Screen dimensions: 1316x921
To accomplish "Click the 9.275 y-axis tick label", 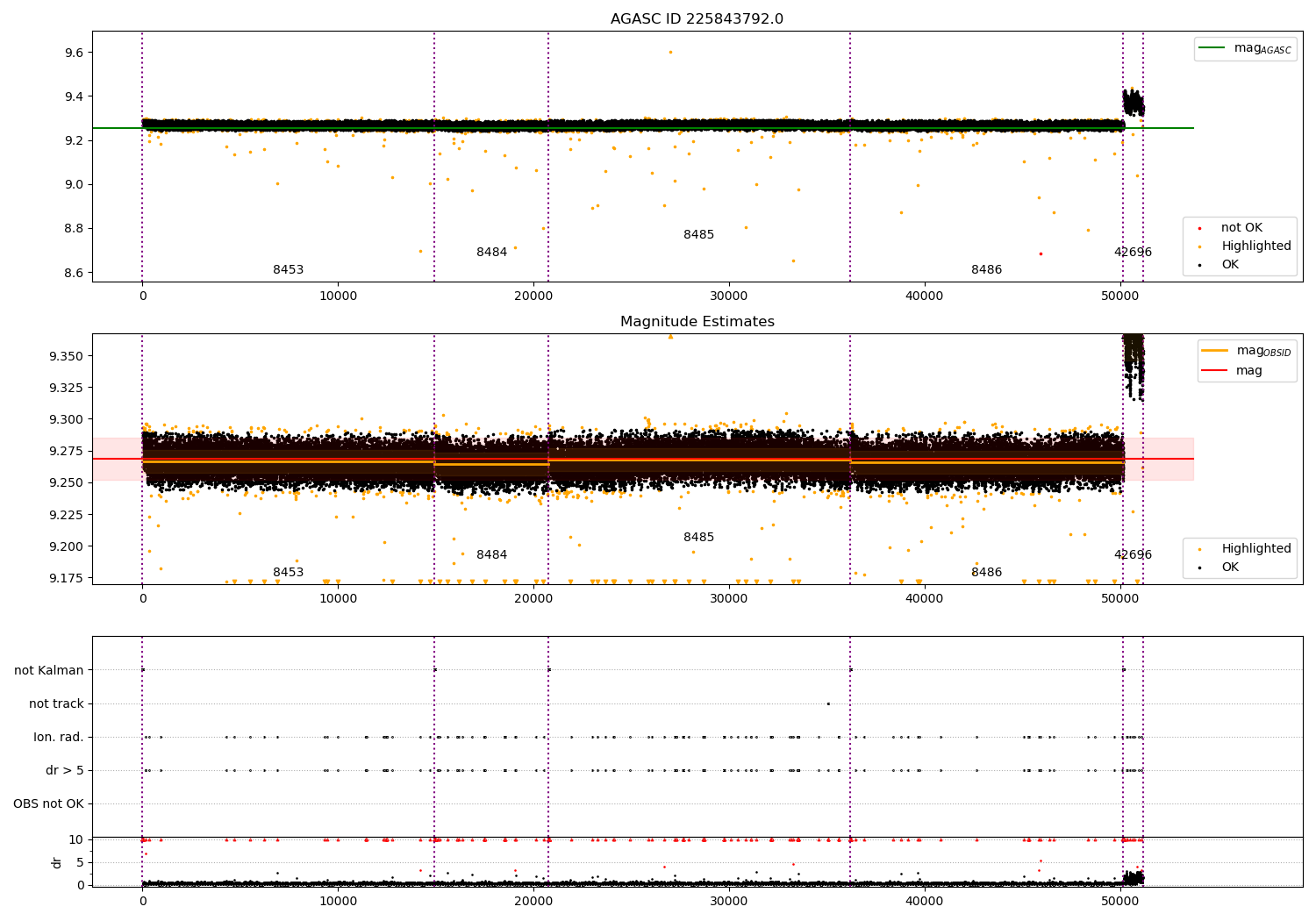I will click(x=67, y=451).
